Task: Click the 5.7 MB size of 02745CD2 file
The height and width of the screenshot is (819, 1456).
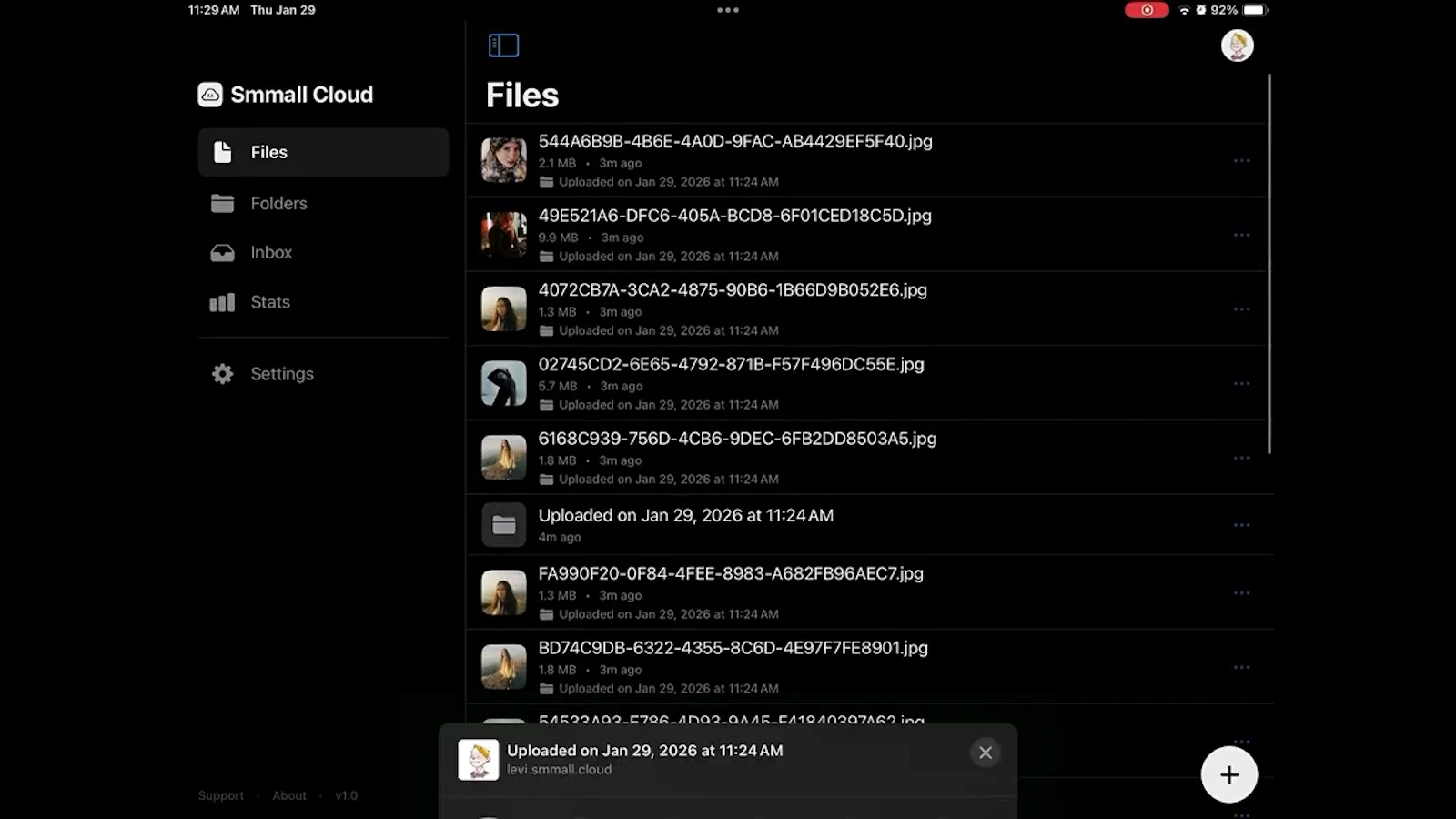Action: click(x=557, y=386)
